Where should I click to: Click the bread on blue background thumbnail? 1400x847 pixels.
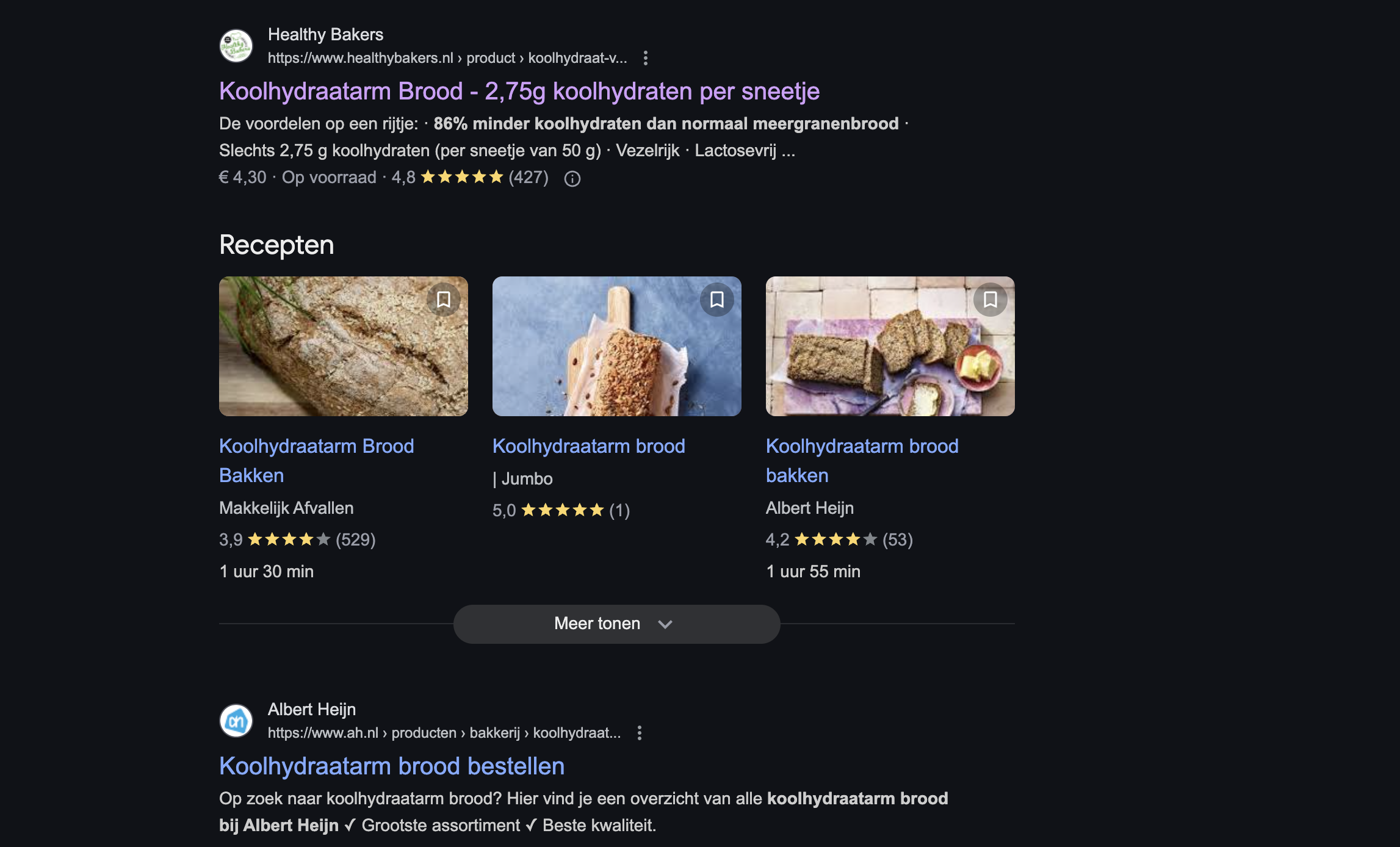coord(604,354)
